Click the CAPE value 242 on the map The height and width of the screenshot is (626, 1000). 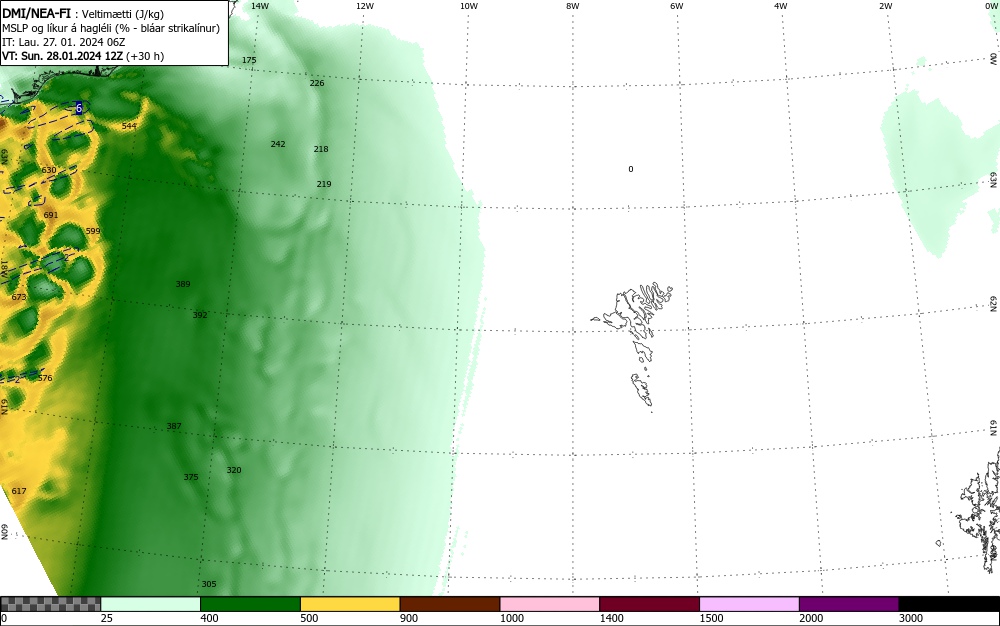tap(278, 144)
